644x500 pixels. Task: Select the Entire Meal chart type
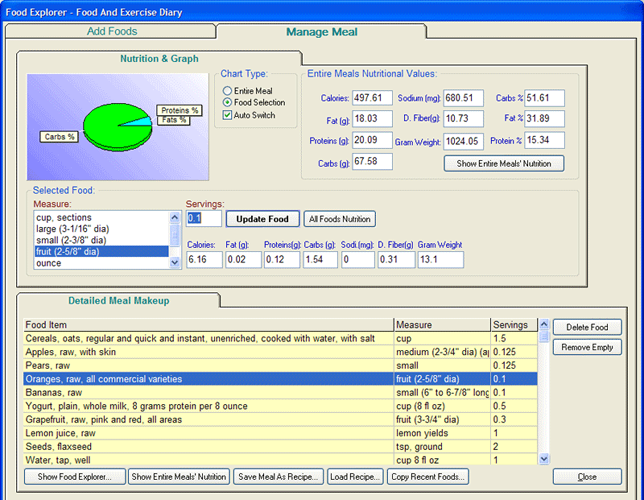(227, 90)
